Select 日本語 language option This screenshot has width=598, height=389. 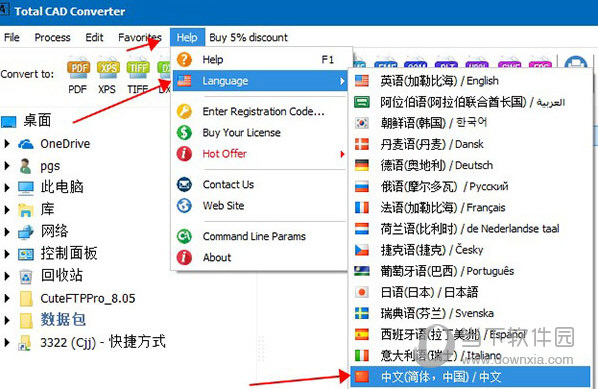[471, 292]
